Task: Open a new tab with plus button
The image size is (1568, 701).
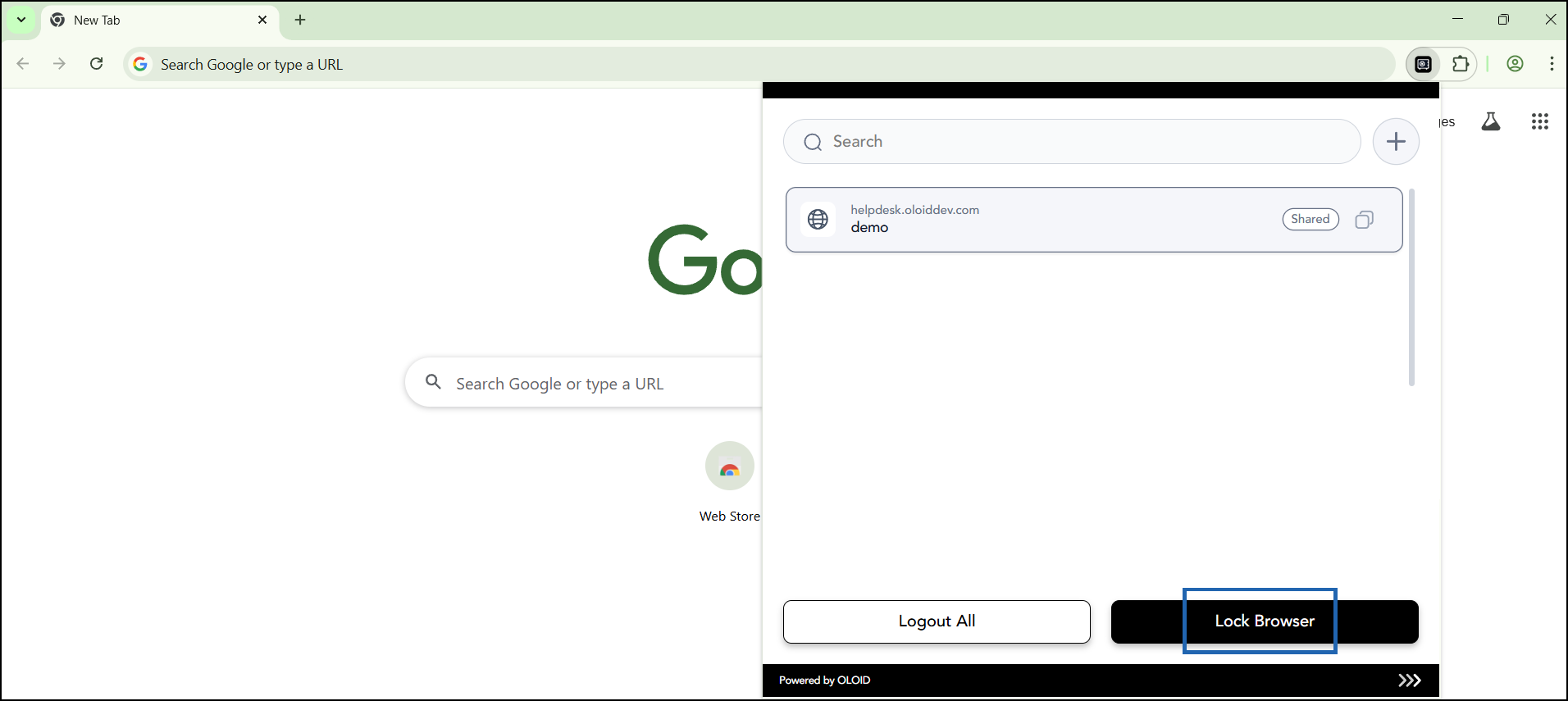Action: [x=300, y=20]
